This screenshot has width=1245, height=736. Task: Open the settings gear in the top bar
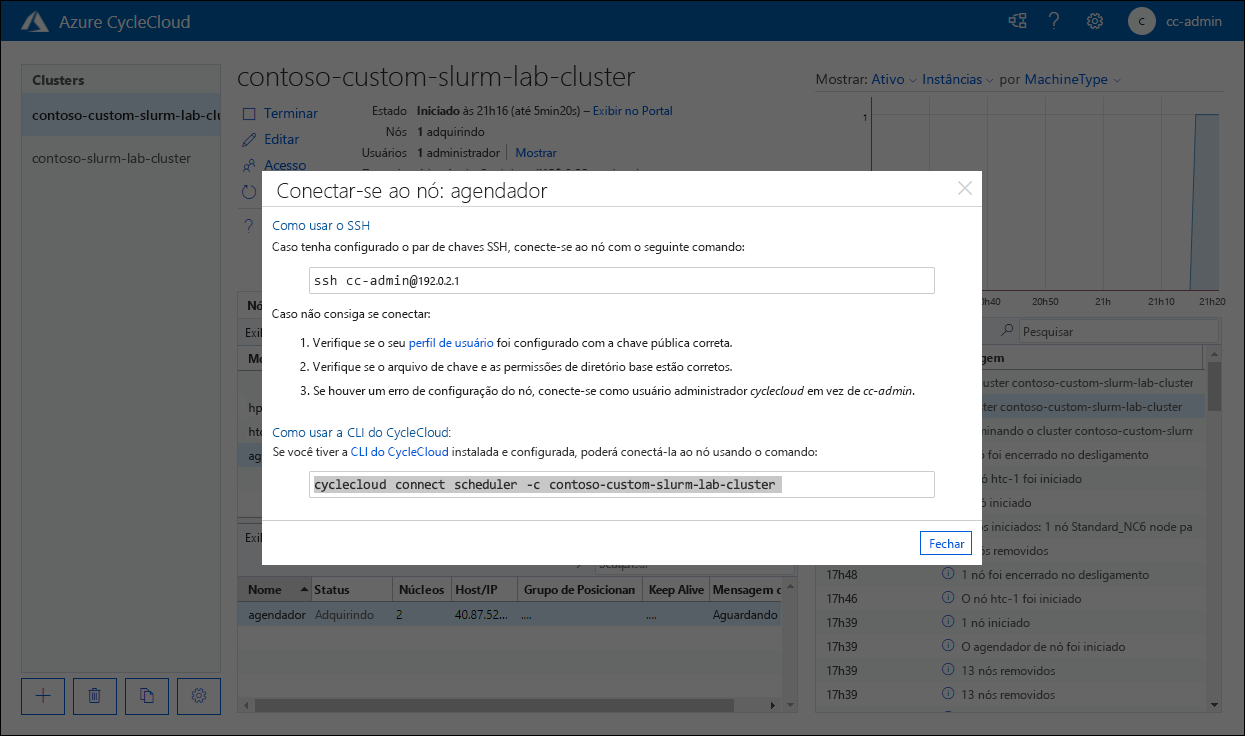click(x=1095, y=20)
